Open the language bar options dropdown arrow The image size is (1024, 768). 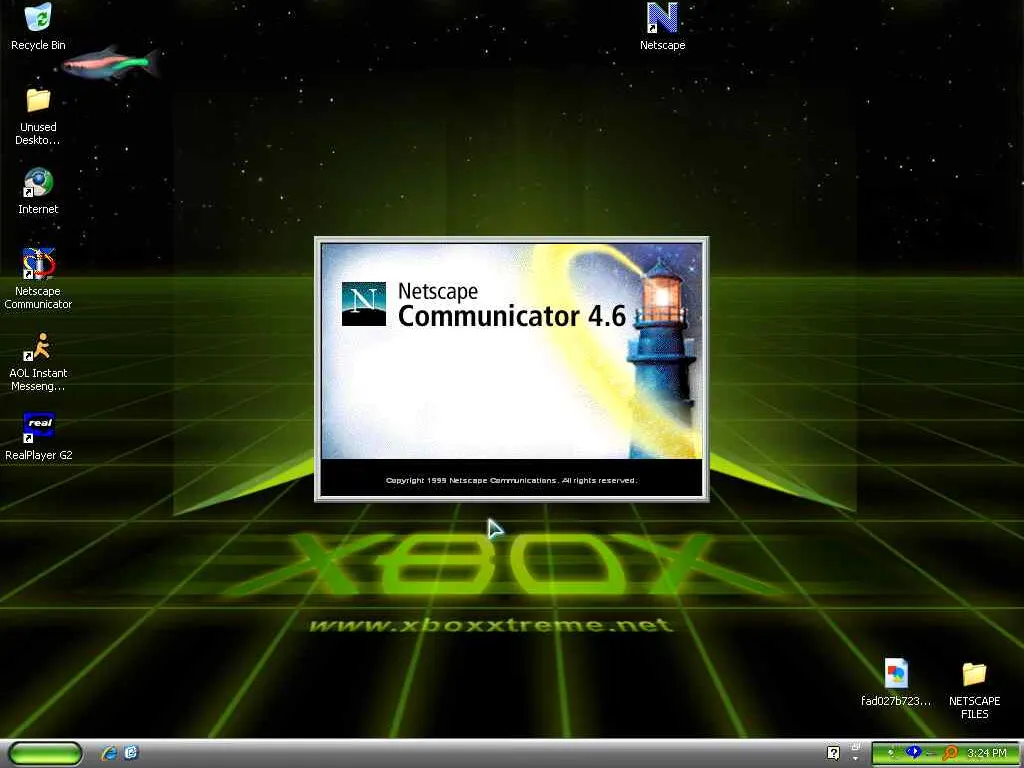point(856,759)
